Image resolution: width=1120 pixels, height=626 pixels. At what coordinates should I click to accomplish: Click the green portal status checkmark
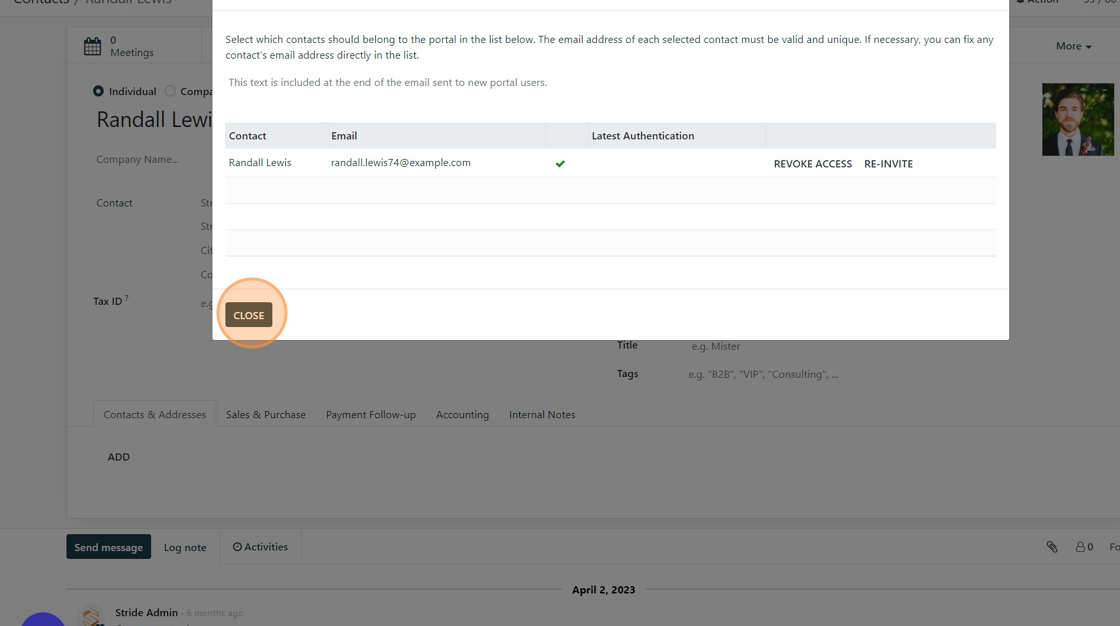coord(560,164)
